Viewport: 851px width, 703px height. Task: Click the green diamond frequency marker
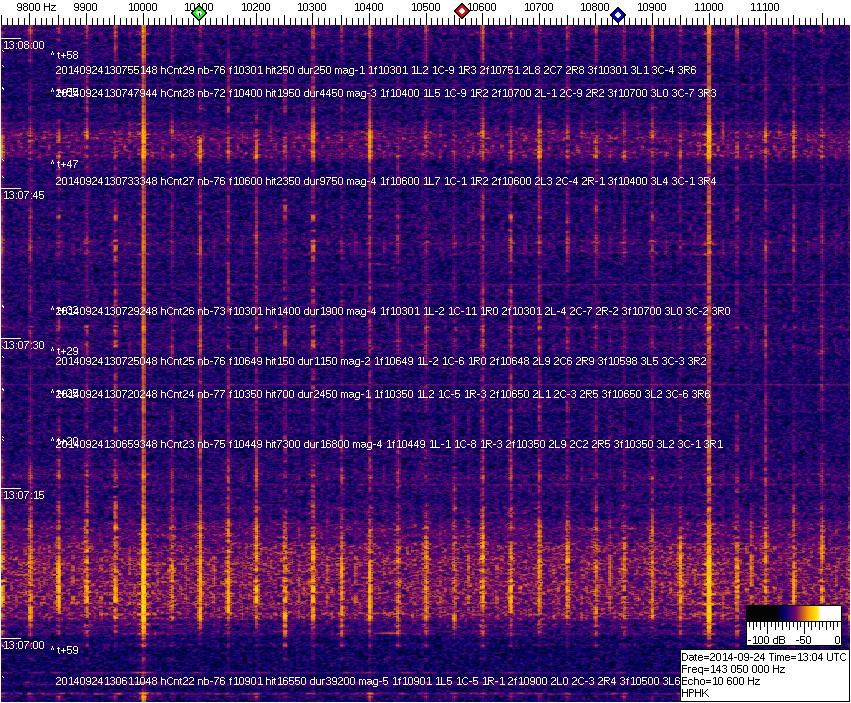tap(199, 13)
